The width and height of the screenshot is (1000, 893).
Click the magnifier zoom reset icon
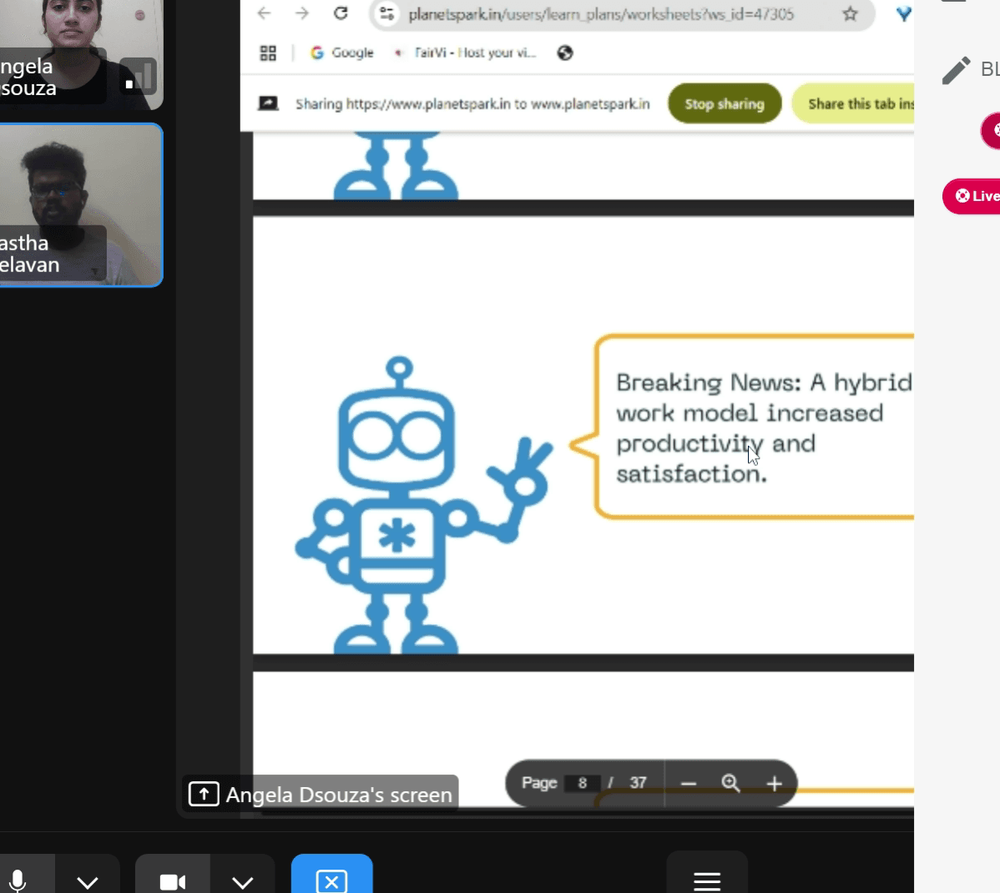[x=730, y=783]
